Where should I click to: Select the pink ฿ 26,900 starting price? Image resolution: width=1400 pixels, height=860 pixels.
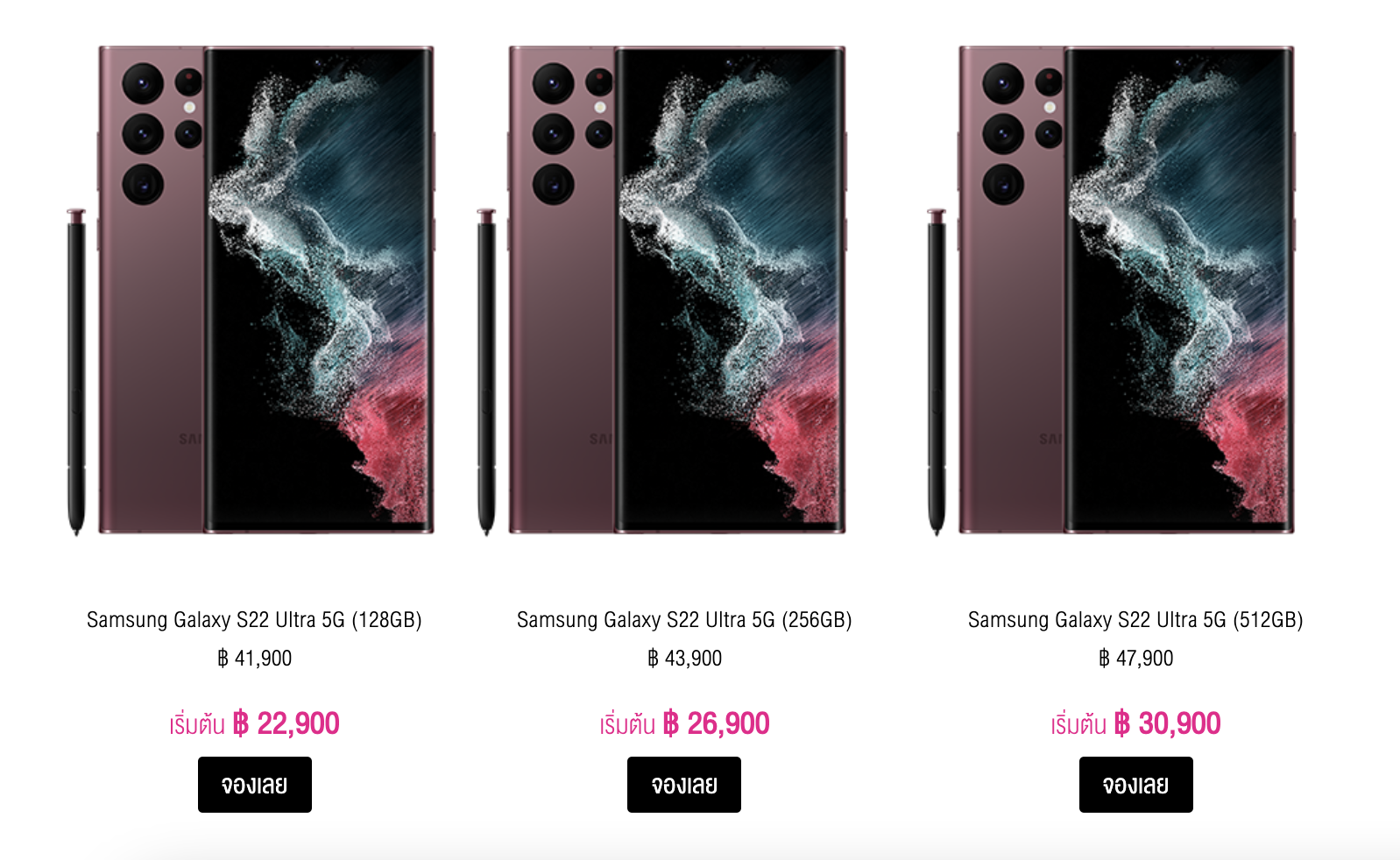pyautogui.click(x=716, y=723)
